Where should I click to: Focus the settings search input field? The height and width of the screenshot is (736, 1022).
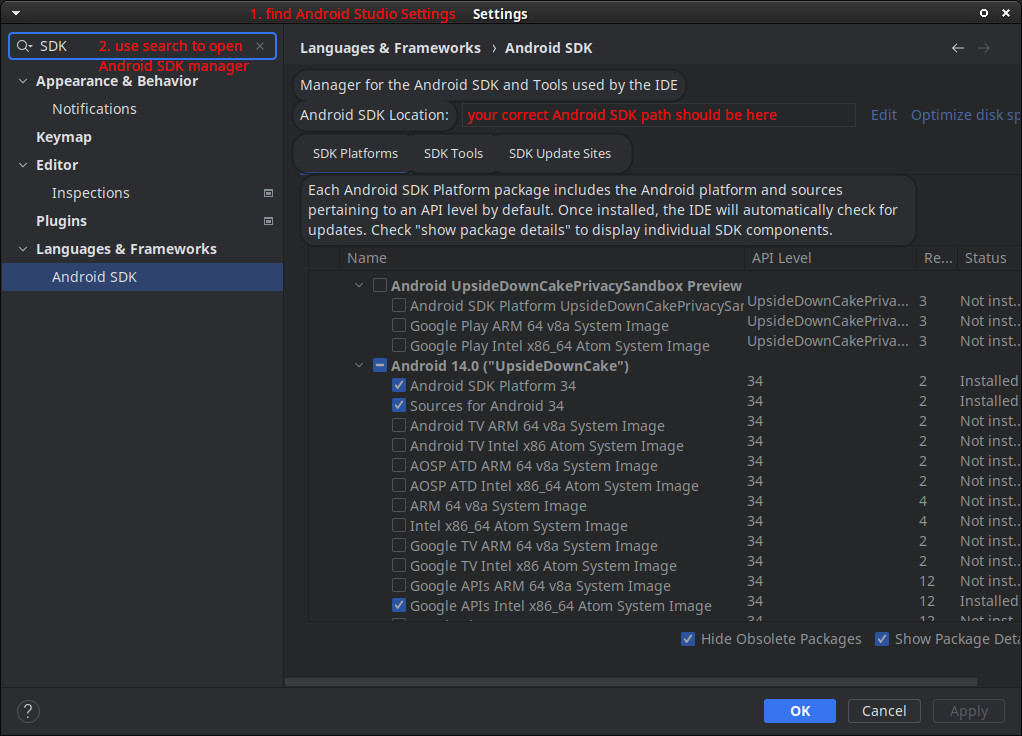pos(142,46)
